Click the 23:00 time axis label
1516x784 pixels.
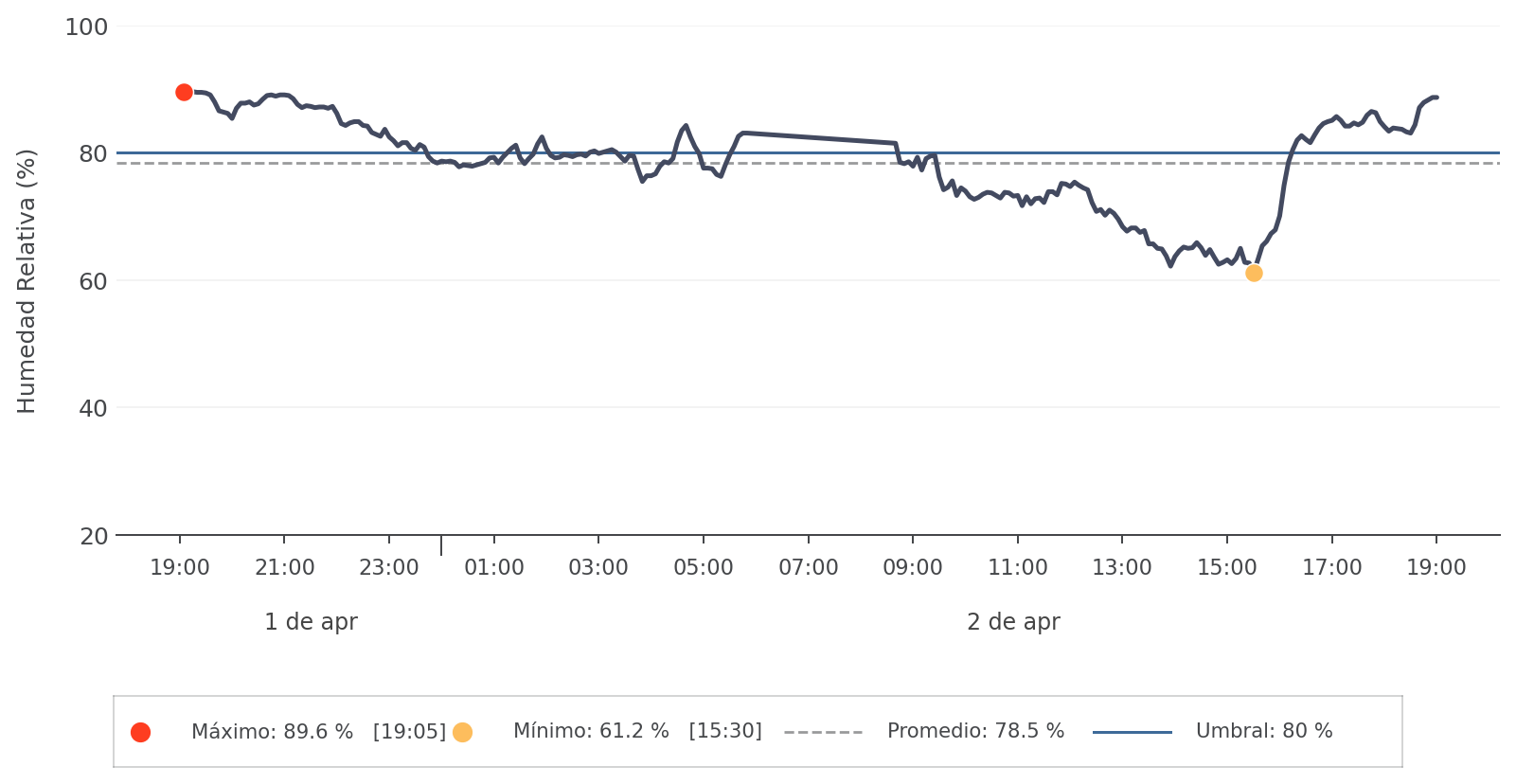[x=388, y=568]
